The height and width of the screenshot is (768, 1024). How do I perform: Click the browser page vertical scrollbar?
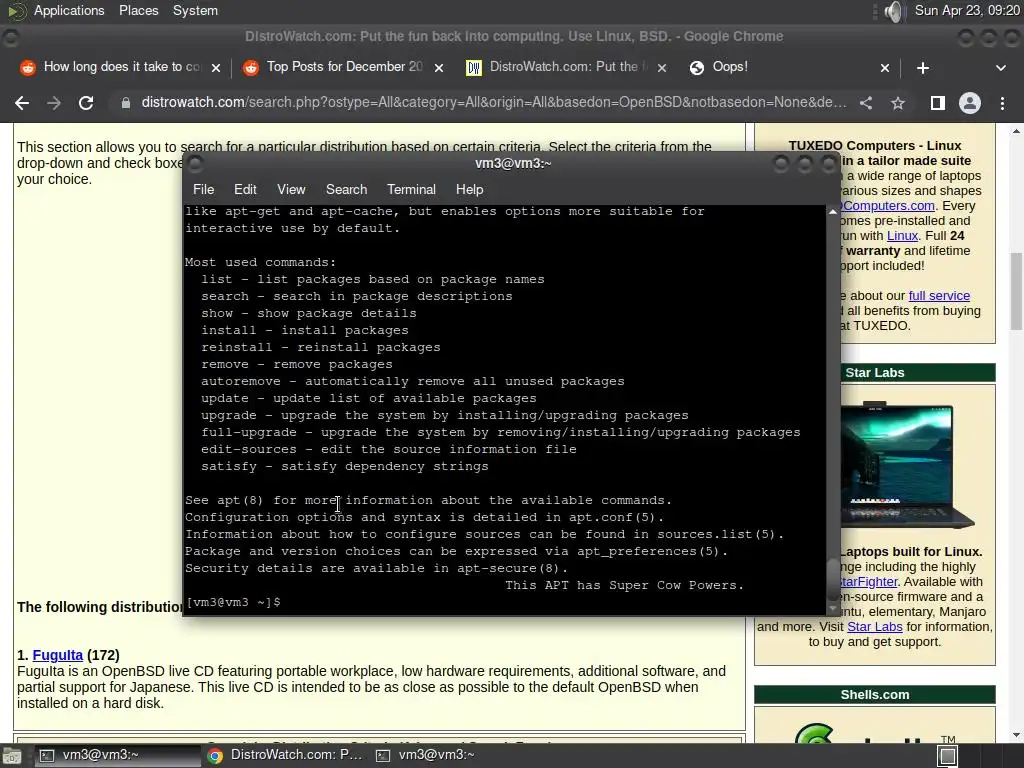point(1016,291)
